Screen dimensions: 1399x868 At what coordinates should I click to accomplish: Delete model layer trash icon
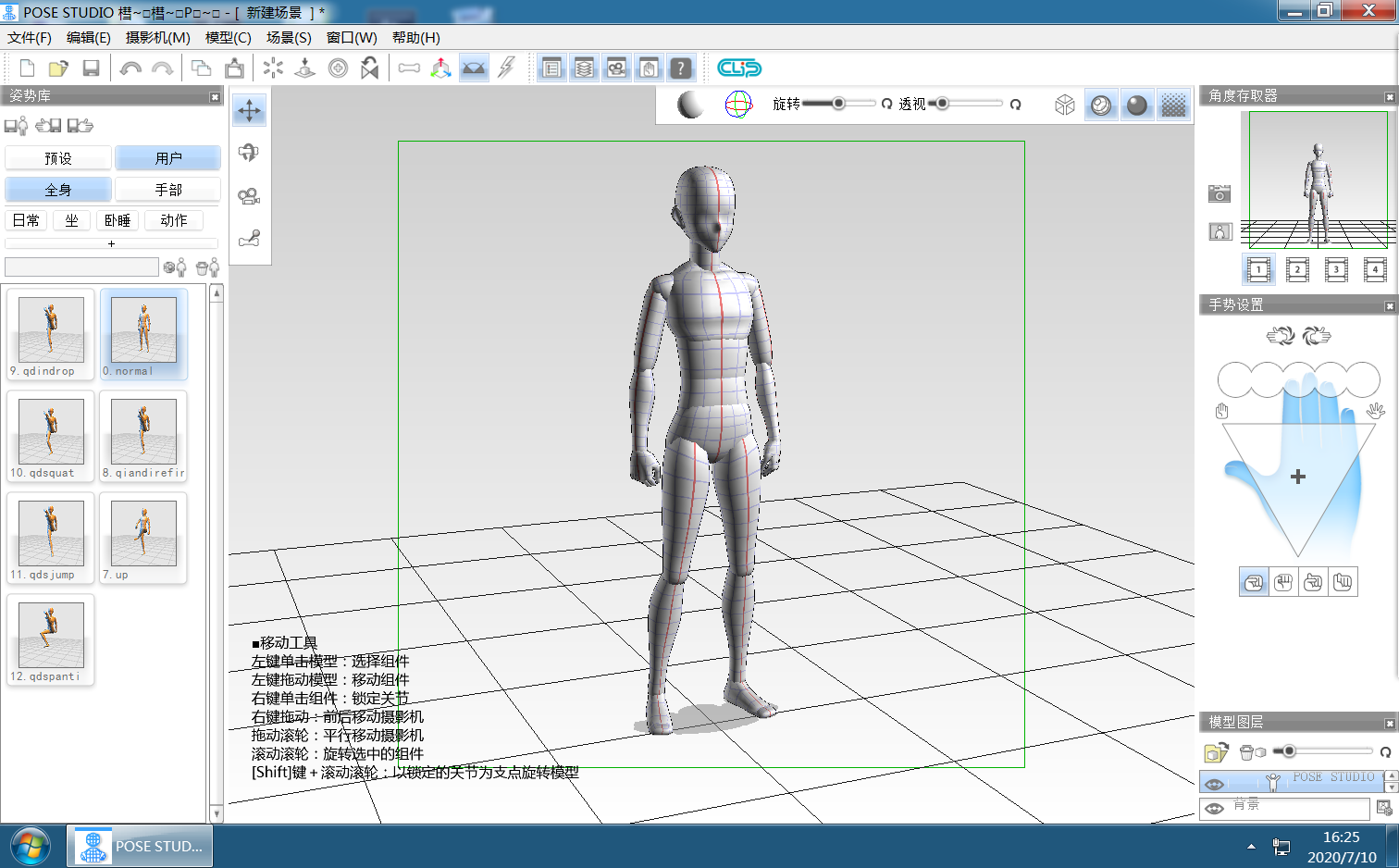coord(1252,752)
